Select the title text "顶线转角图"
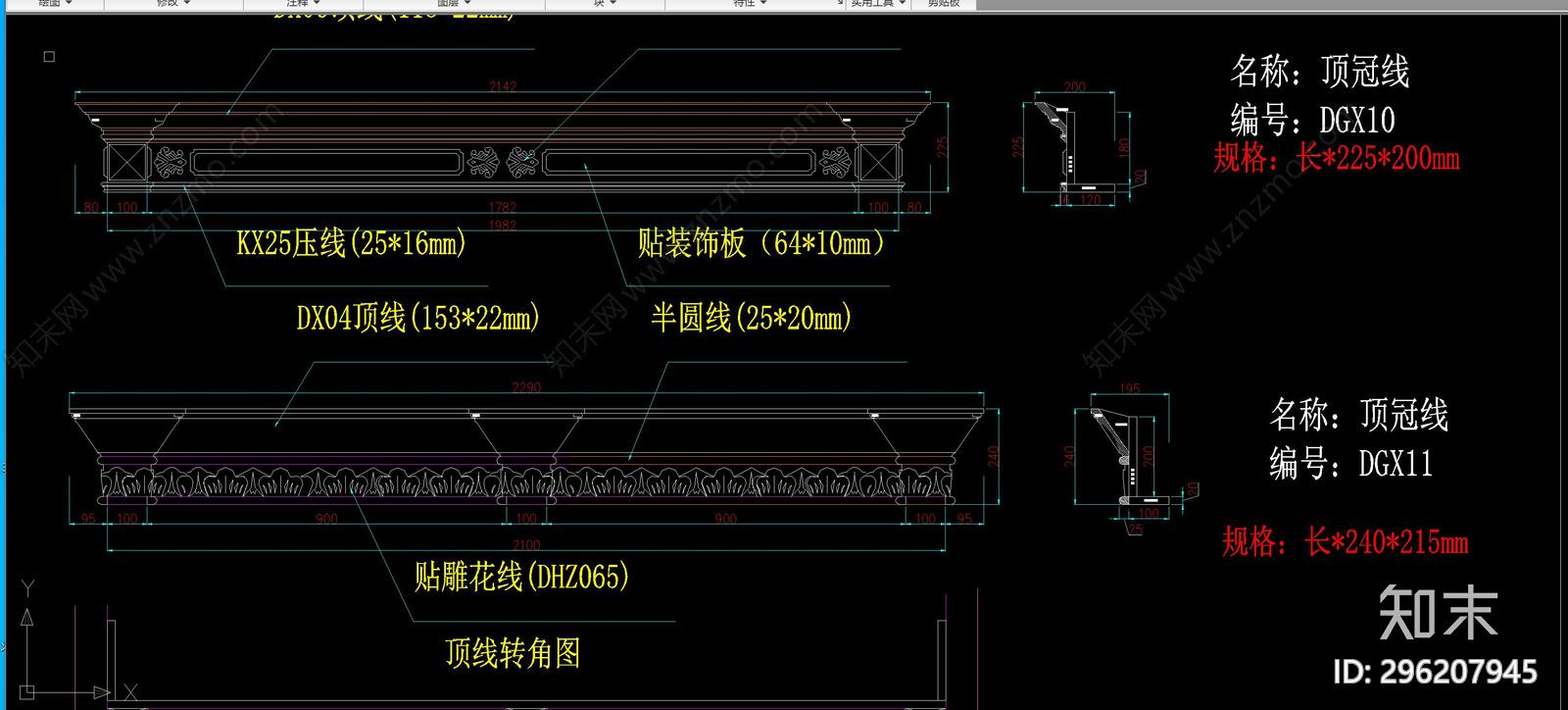 513,652
